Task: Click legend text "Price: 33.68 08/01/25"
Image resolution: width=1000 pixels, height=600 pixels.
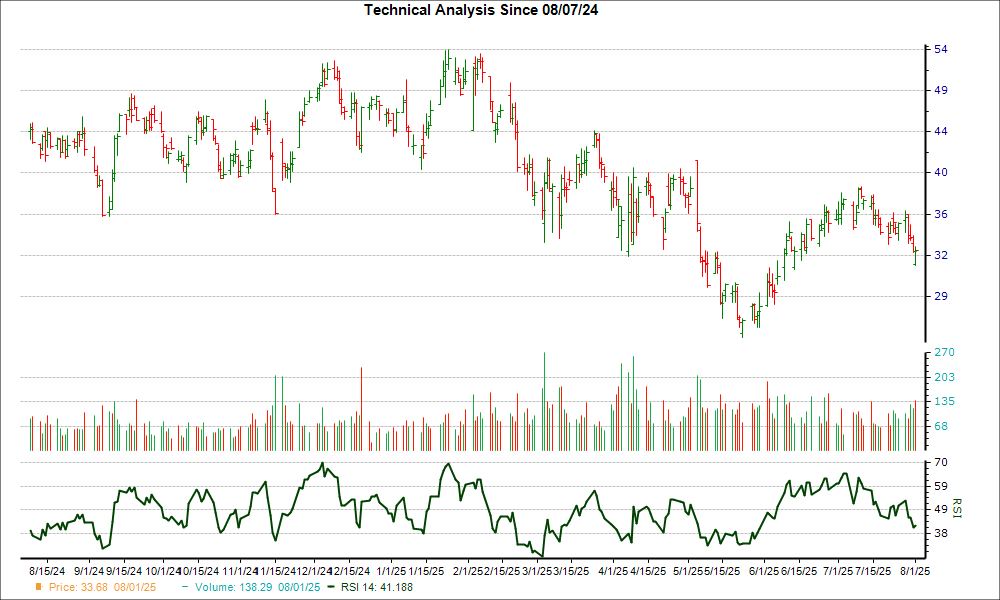Action: coord(102,587)
